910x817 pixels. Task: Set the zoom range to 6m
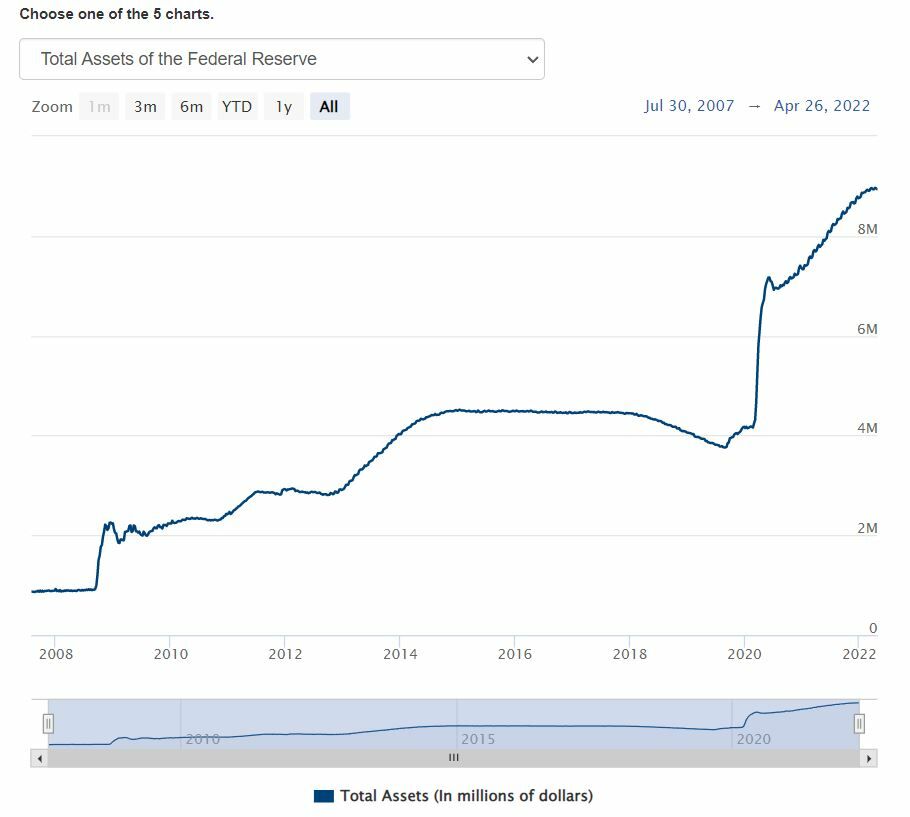[x=191, y=107]
